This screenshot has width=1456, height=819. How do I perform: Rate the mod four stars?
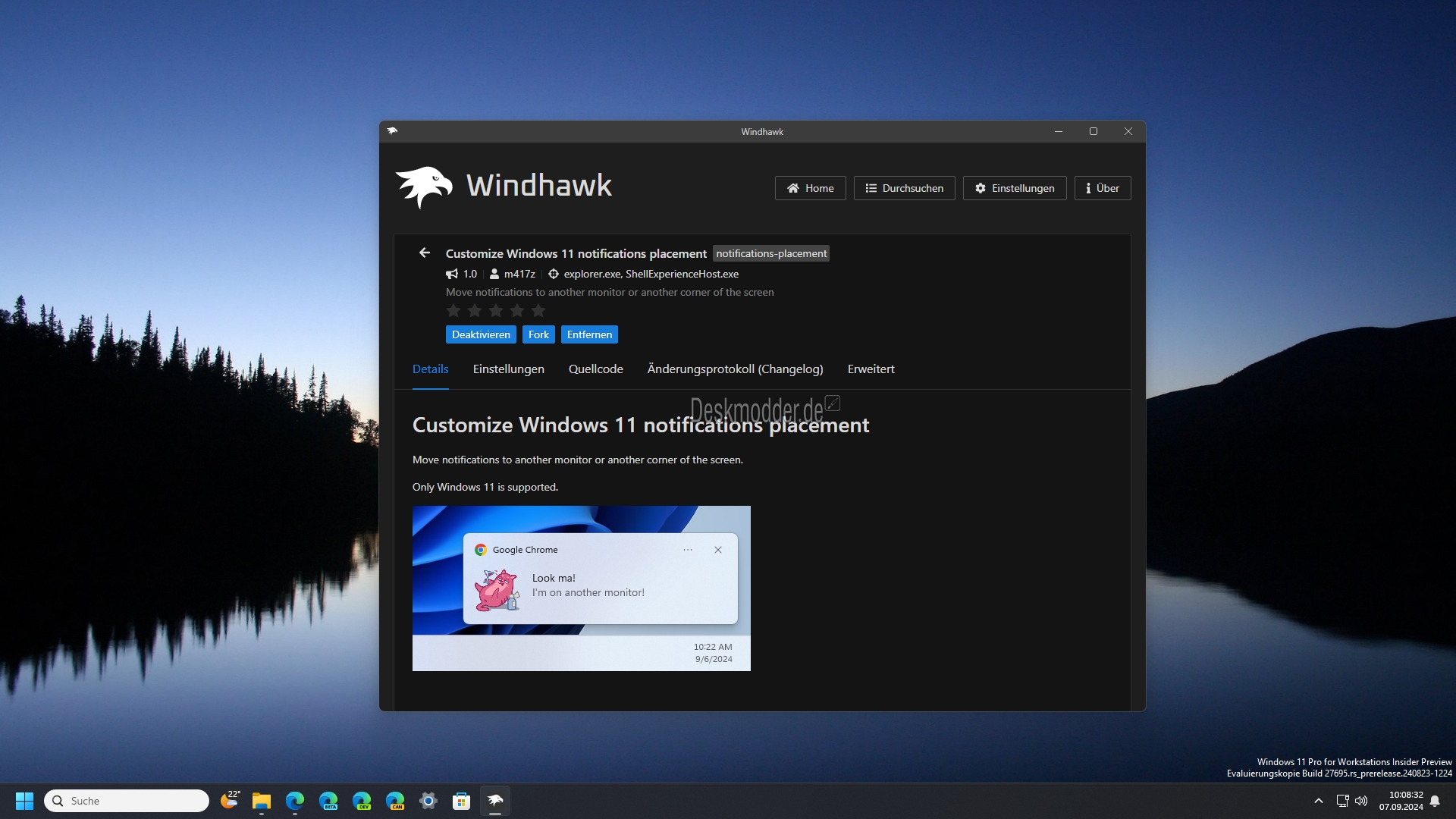pyautogui.click(x=517, y=311)
